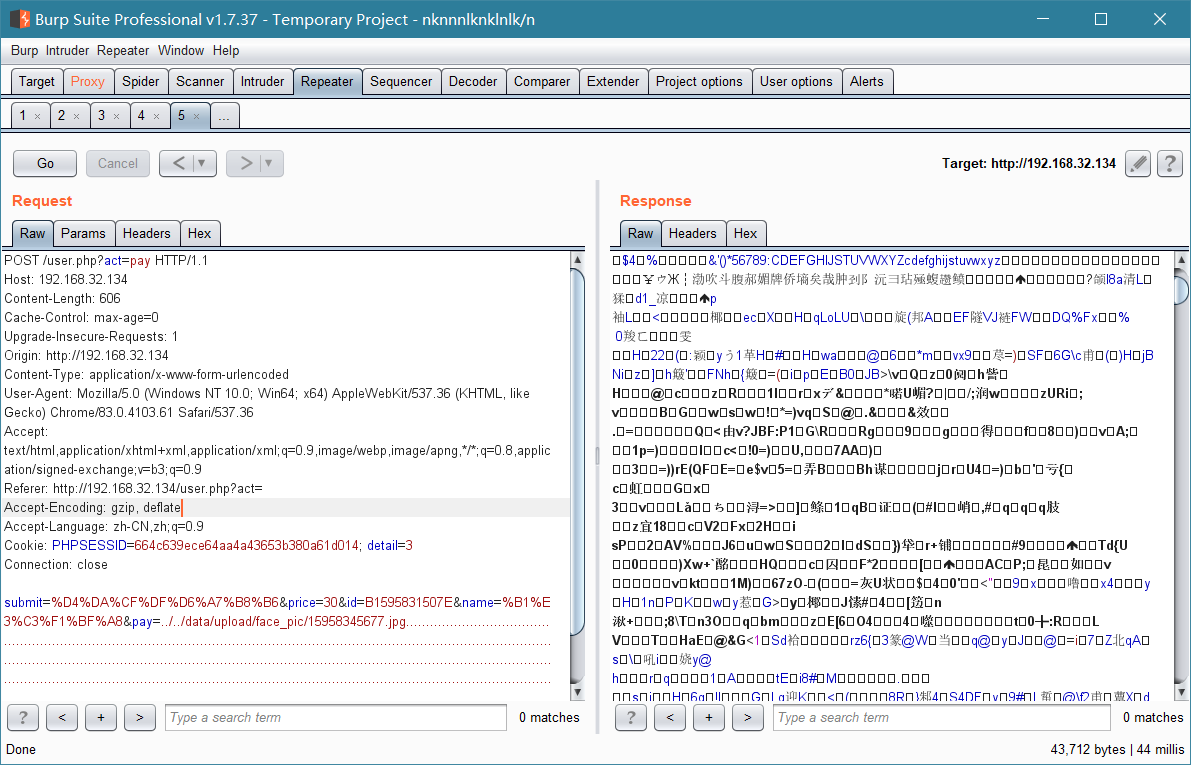
Task: Open the Alerts tab
Action: point(867,81)
